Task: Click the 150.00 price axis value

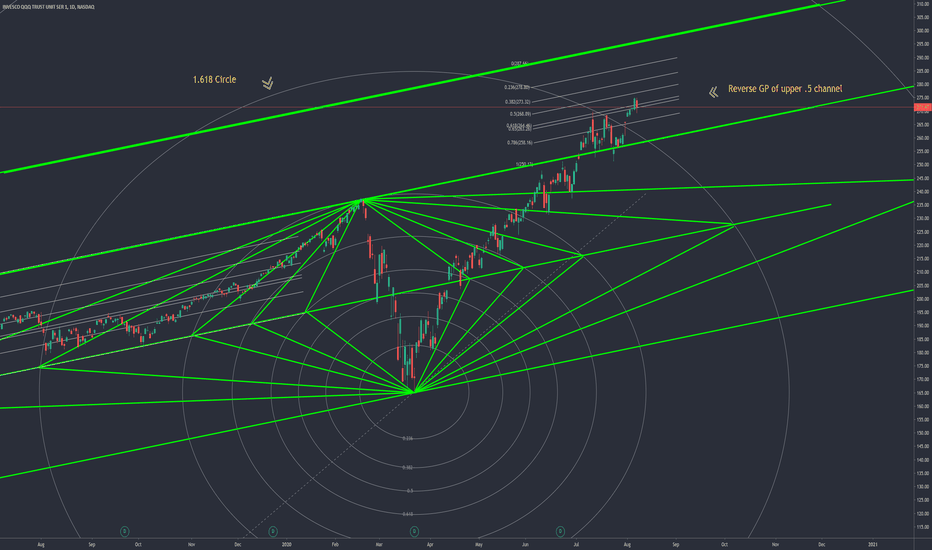Action: pyautogui.click(x=922, y=433)
